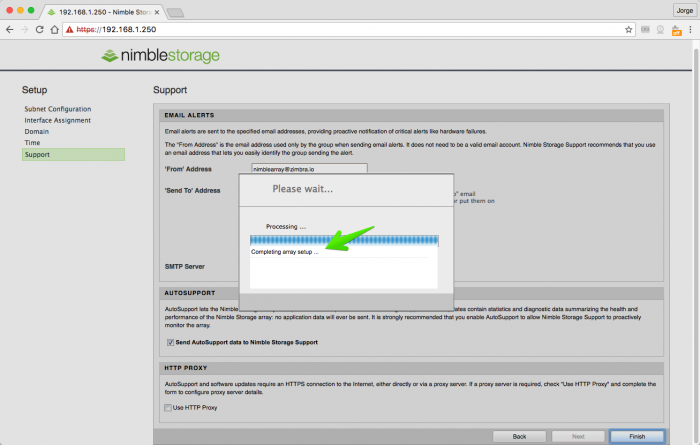This screenshot has width=700, height=445.
Task: Open a new browser tab
Action: coord(175,12)
